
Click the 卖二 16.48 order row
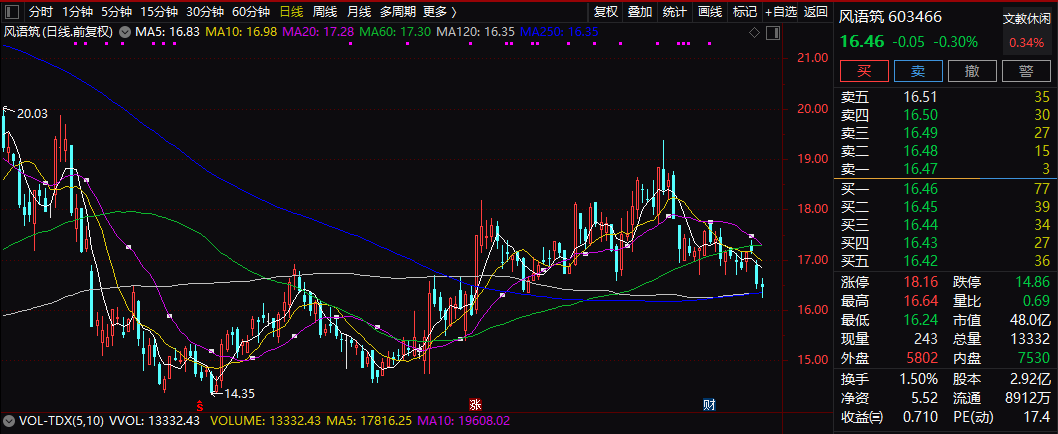945,151
